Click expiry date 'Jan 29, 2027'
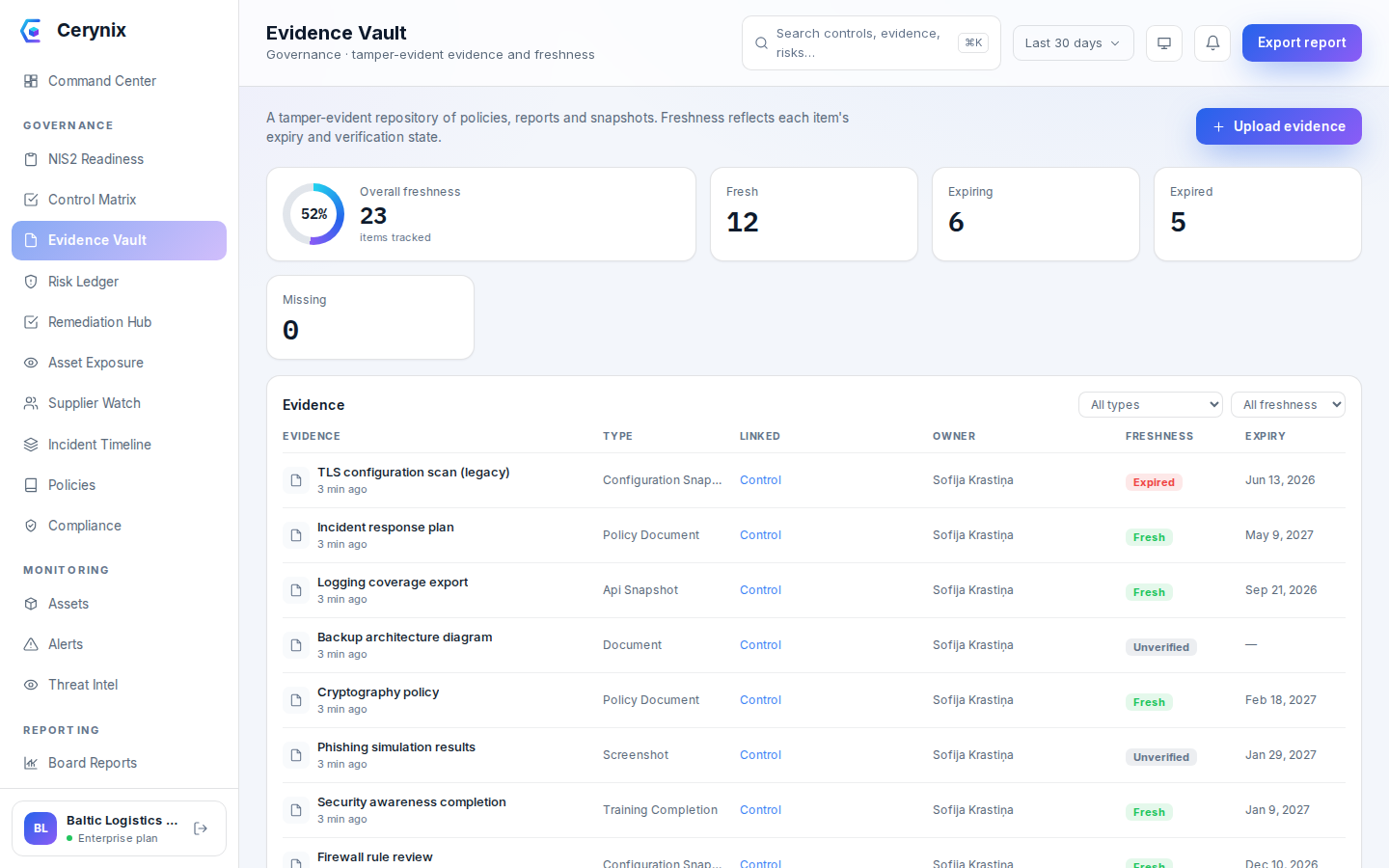1389x868 pixels. [1281, 755]
